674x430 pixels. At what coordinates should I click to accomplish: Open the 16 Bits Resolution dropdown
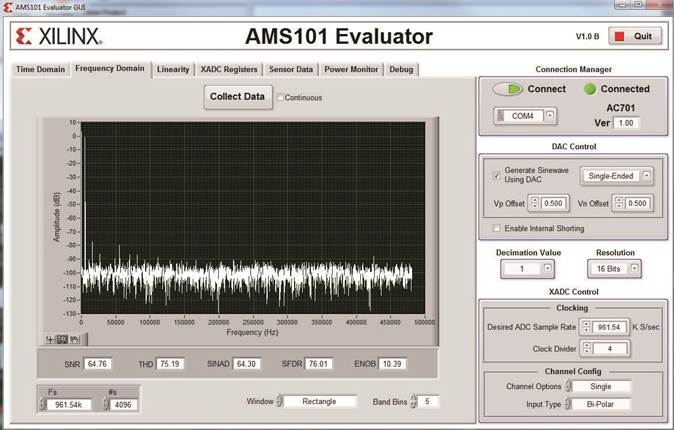click(x=634, y=268)
